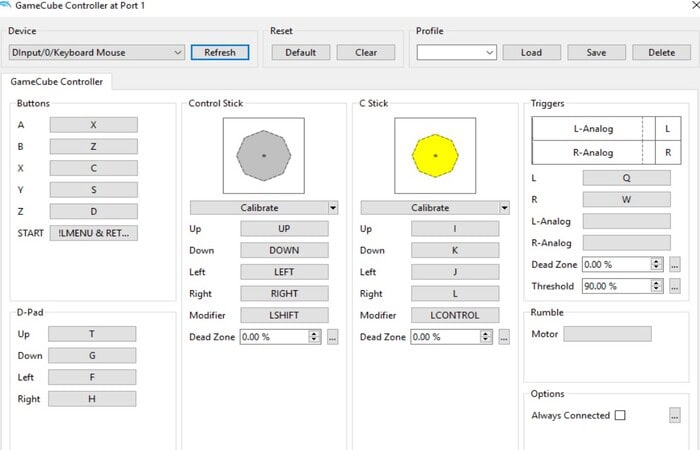Image resolution: width=700 pixels, height=450 pixels.
Task: Assign the empty R-Analog binding
Action: point(627,243)
